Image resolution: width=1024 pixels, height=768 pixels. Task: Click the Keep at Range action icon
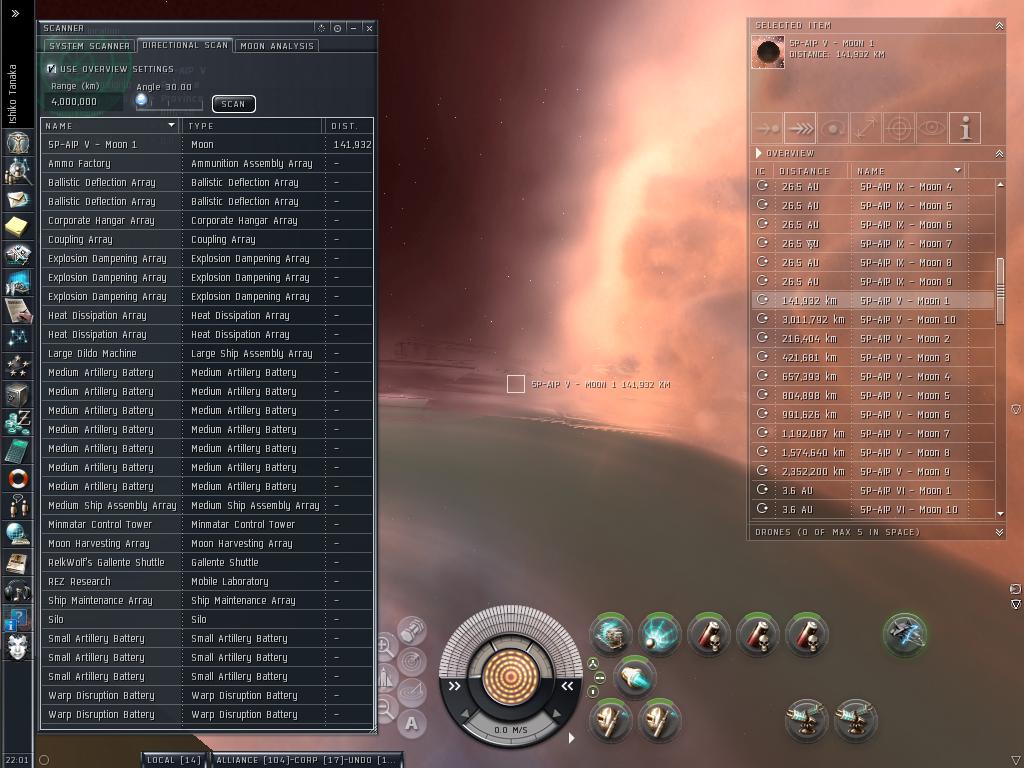click(x=865, y=128)
